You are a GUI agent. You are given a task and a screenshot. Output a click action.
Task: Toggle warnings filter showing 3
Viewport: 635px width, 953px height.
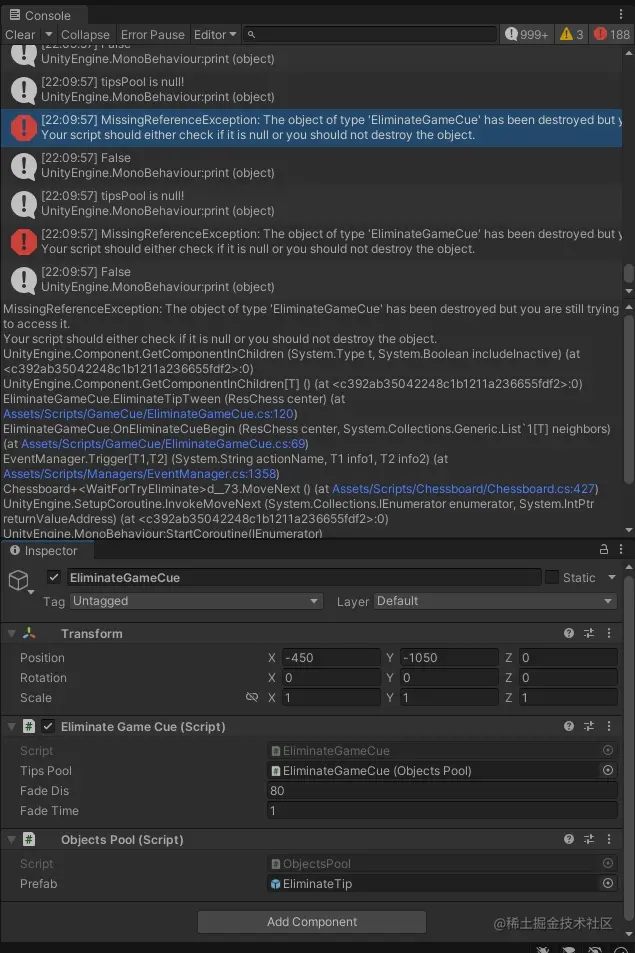click(571, 35)
